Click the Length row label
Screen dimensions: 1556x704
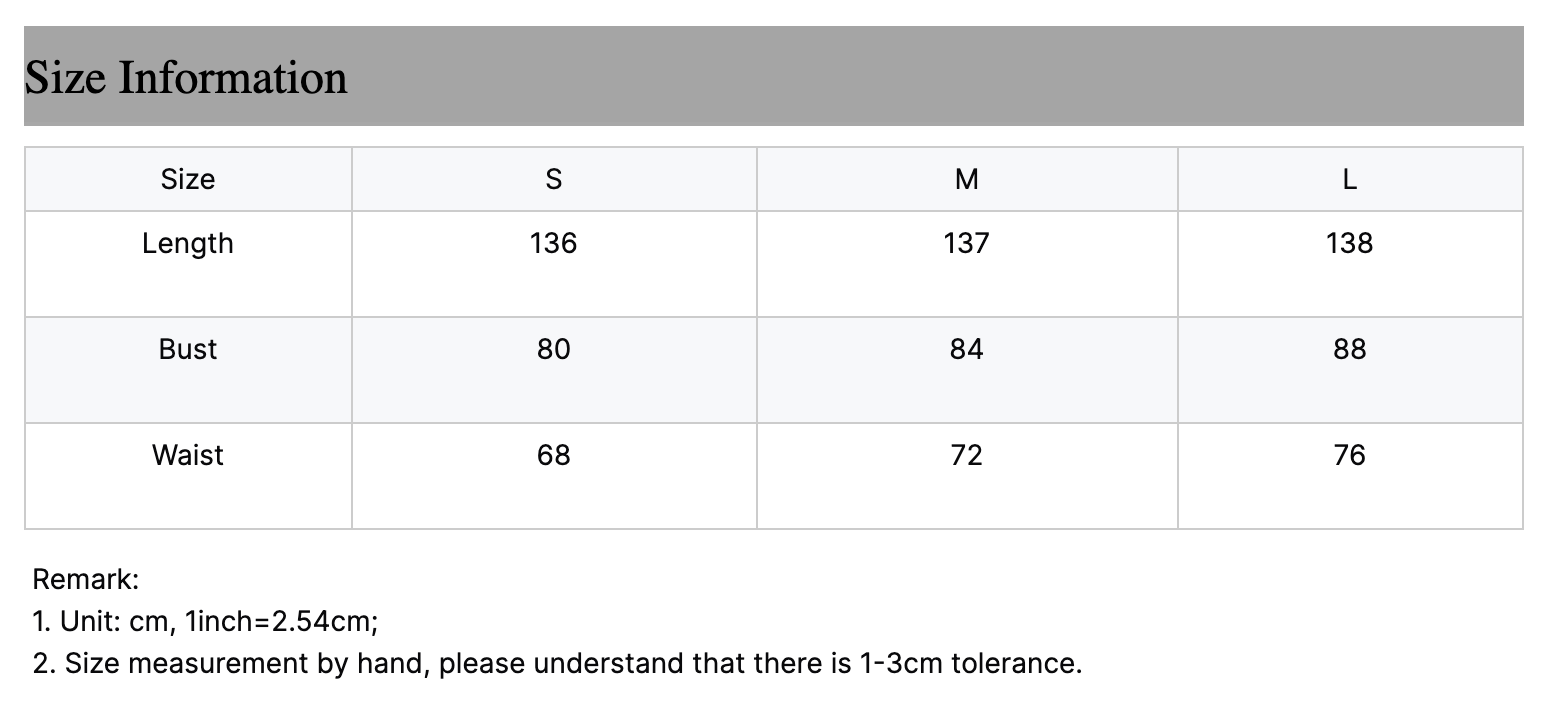click(x=188, y=243)
